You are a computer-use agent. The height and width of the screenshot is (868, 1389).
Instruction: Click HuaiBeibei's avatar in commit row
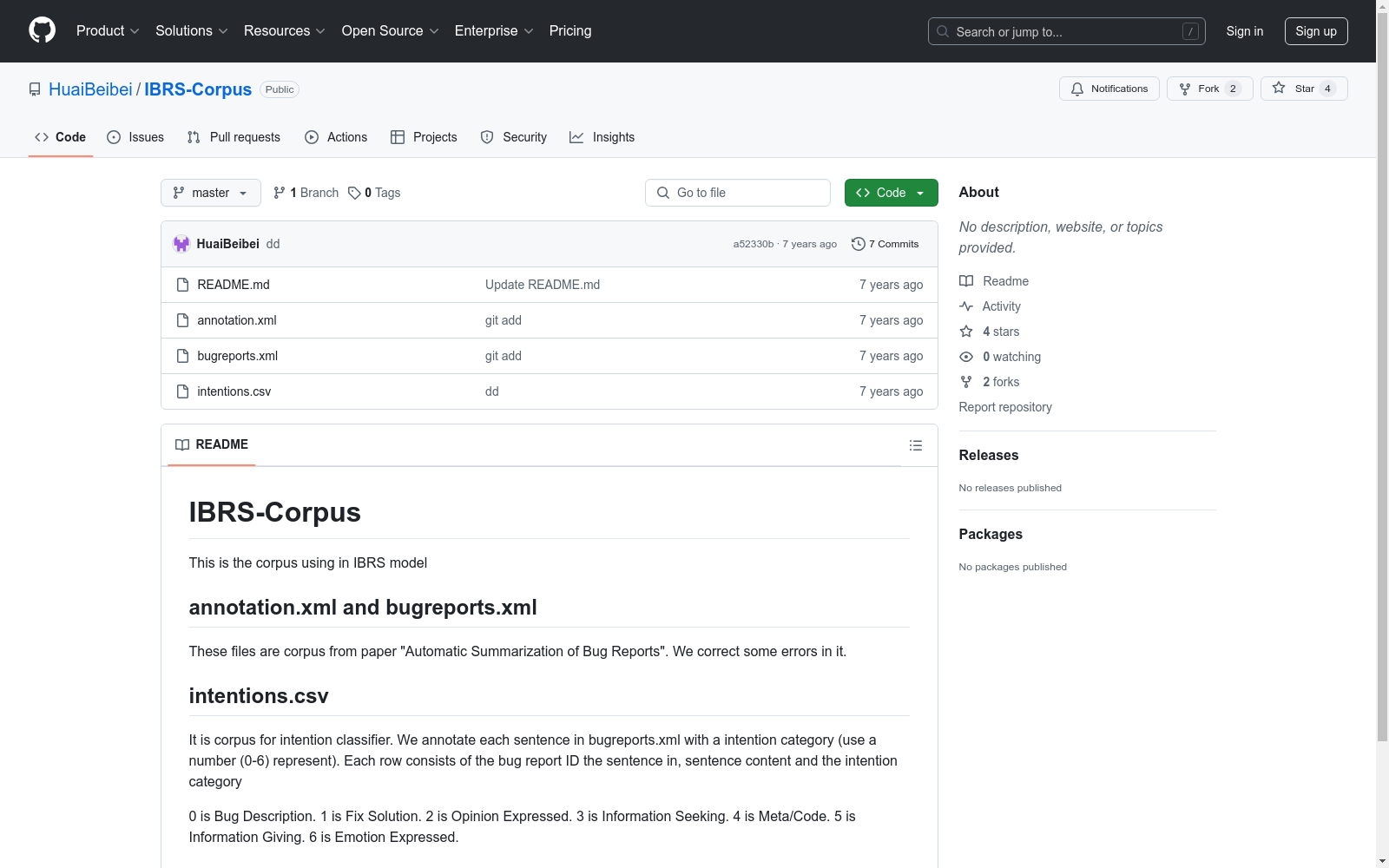181,244
